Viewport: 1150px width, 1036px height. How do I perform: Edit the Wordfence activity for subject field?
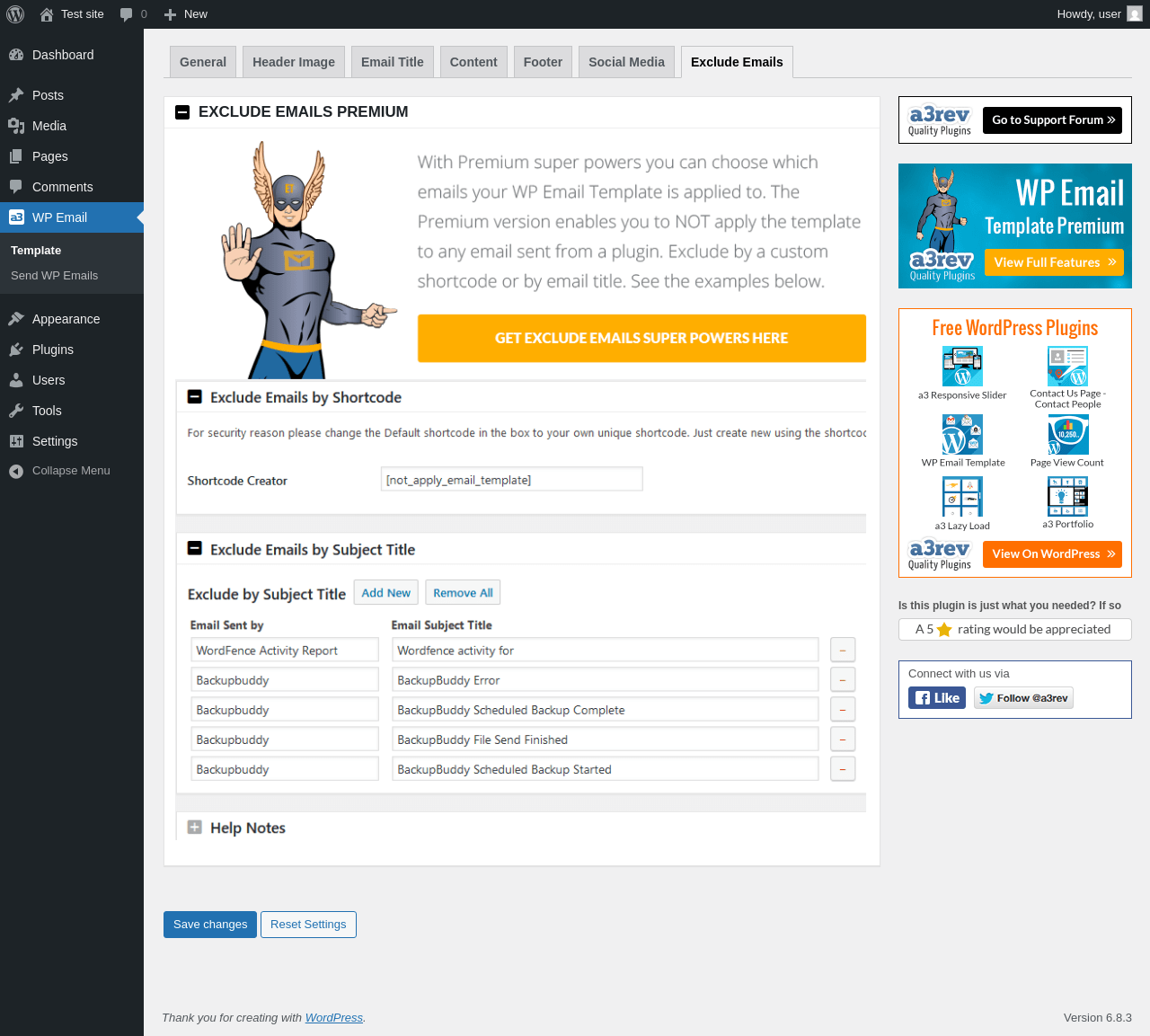(606, 650)
